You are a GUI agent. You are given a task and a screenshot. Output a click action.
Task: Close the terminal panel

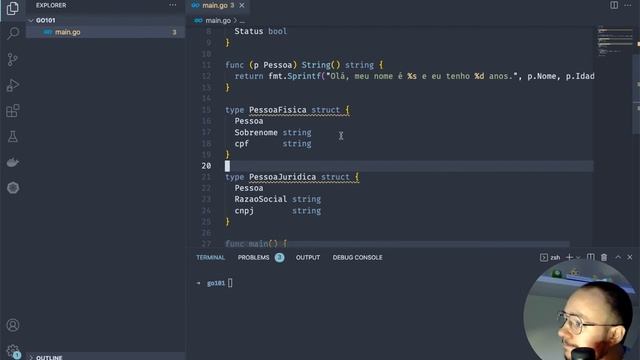coord(630,257)
